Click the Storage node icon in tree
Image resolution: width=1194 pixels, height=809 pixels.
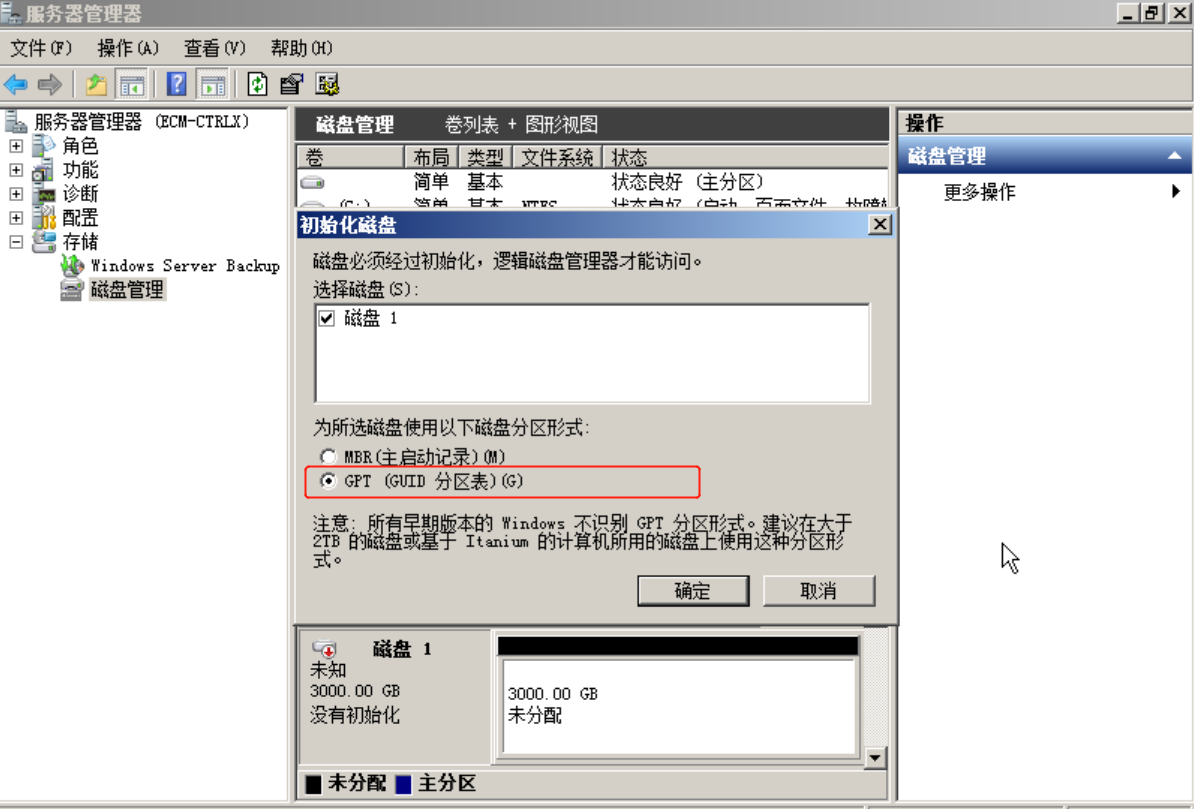point(44,242)
